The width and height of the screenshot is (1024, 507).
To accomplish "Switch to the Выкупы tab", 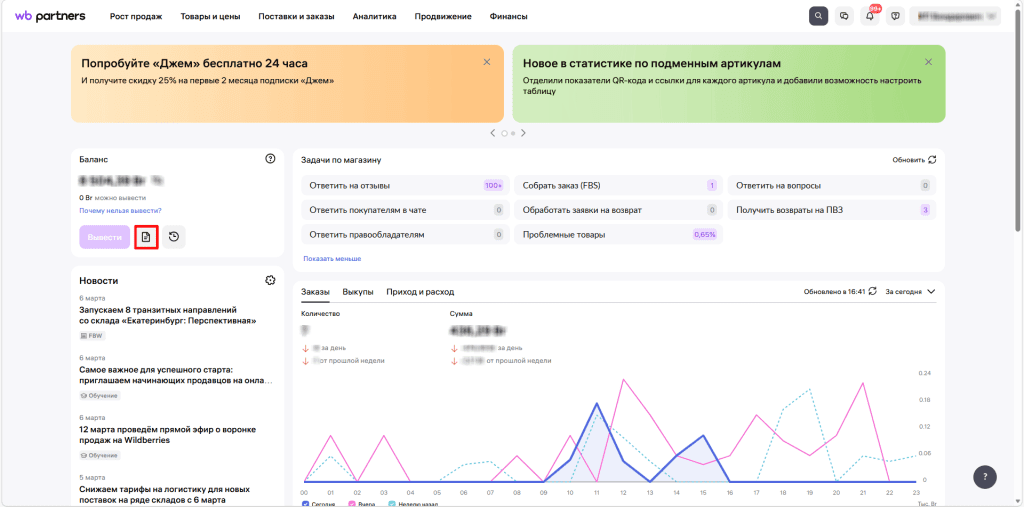I will (358, 292).
